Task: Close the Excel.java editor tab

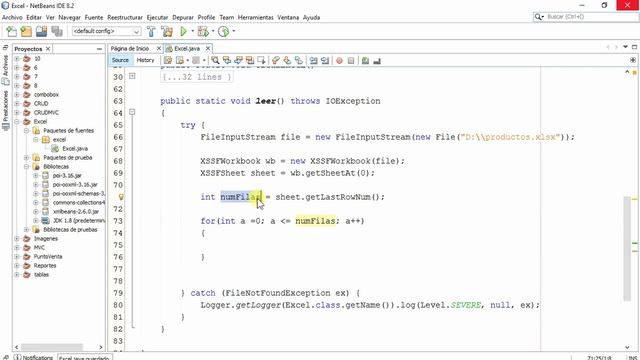Action: pos(208,49)
